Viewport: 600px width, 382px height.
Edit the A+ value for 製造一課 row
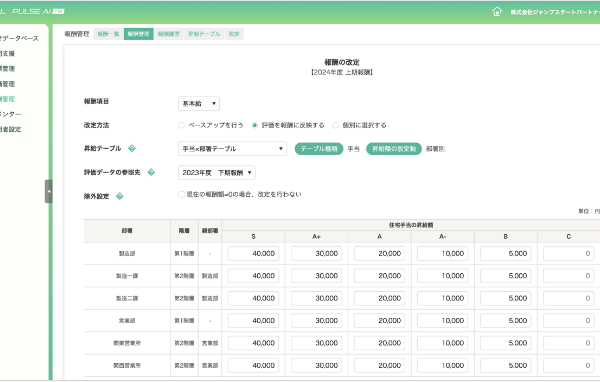point(316,276)
